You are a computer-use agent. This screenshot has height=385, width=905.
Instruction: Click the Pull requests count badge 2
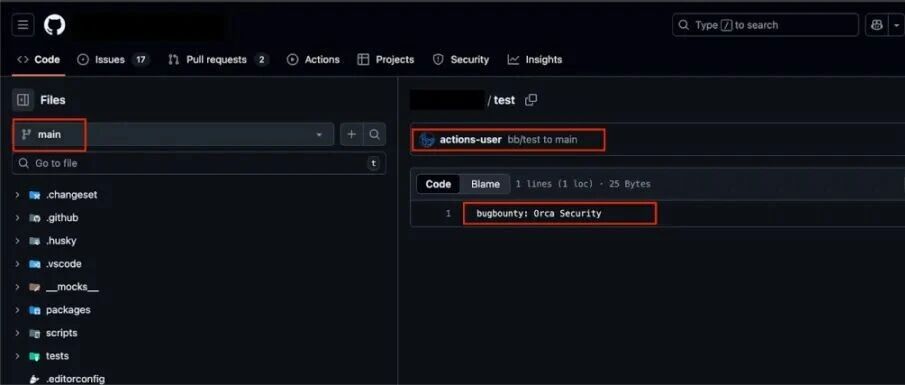(x=261, y=59)
